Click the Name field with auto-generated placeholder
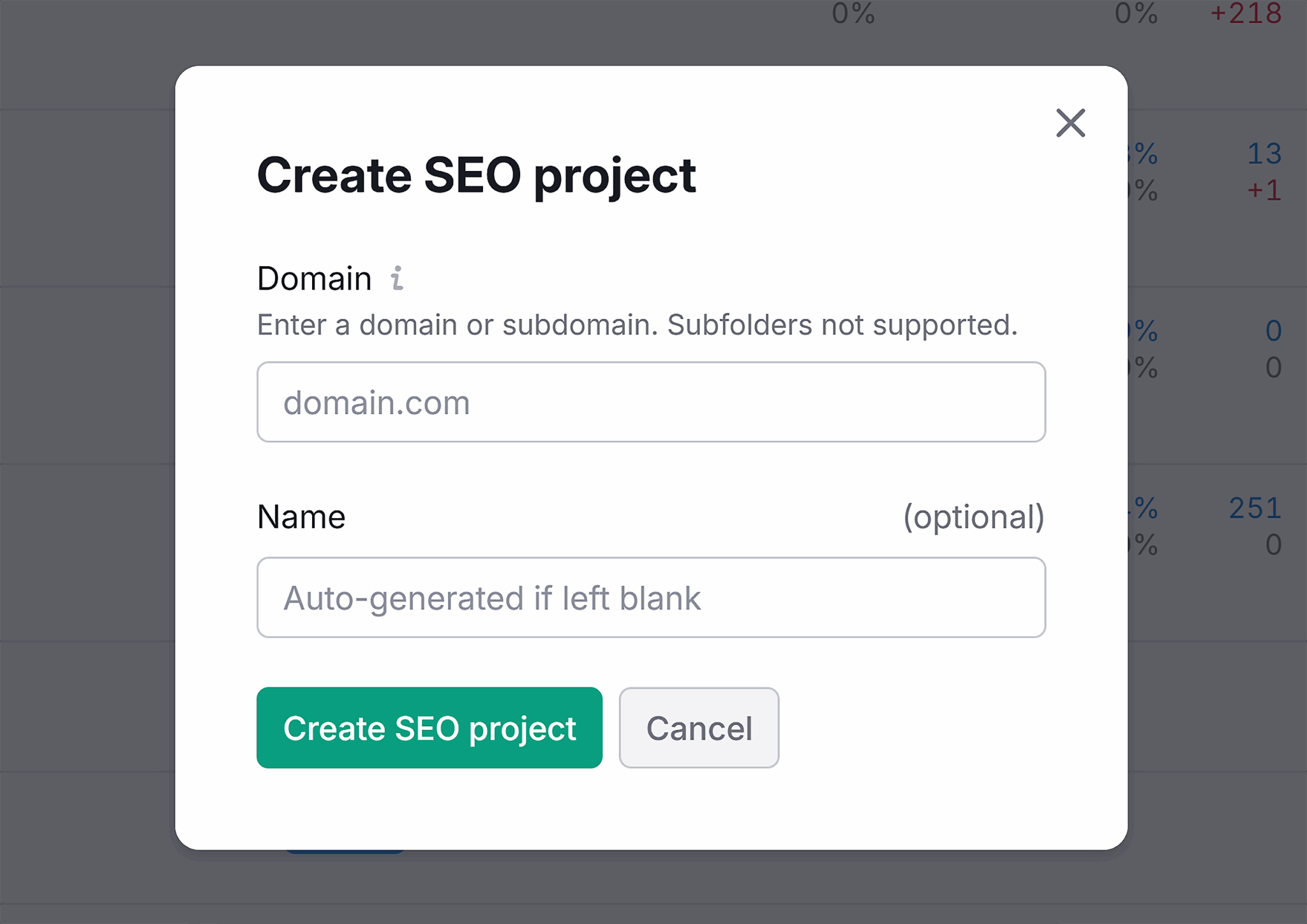Image resolution: width=1307 pixels, height=924 pixels. (x=651, y=597)
